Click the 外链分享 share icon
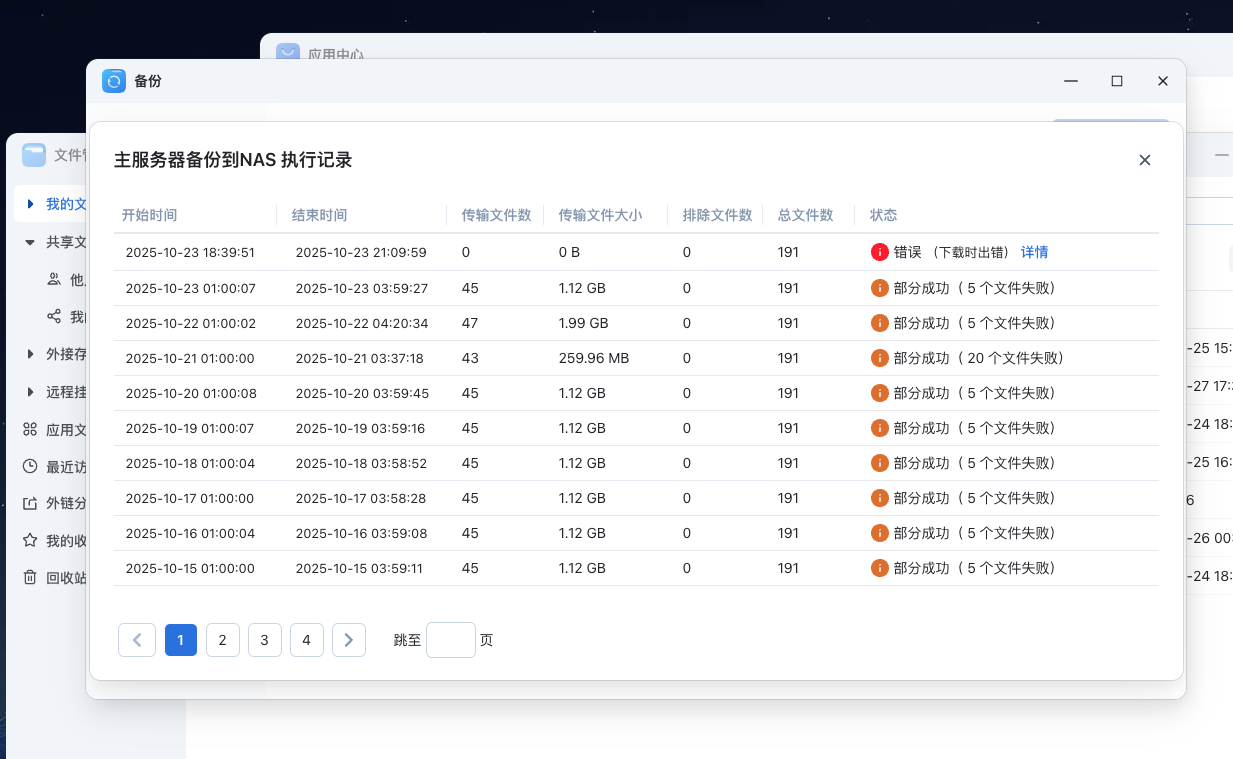This screenshot has height=759, width=1233. click(x=30, y=503)
